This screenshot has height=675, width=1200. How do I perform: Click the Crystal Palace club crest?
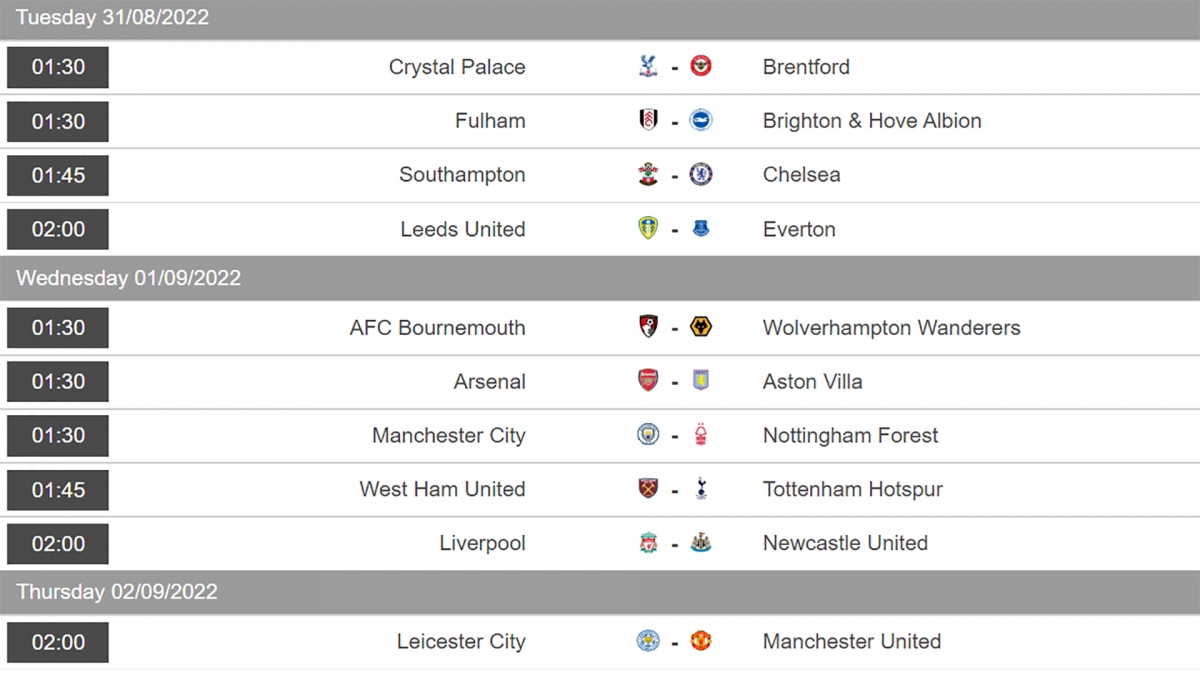pyautogui.click(x=648, y=67)
